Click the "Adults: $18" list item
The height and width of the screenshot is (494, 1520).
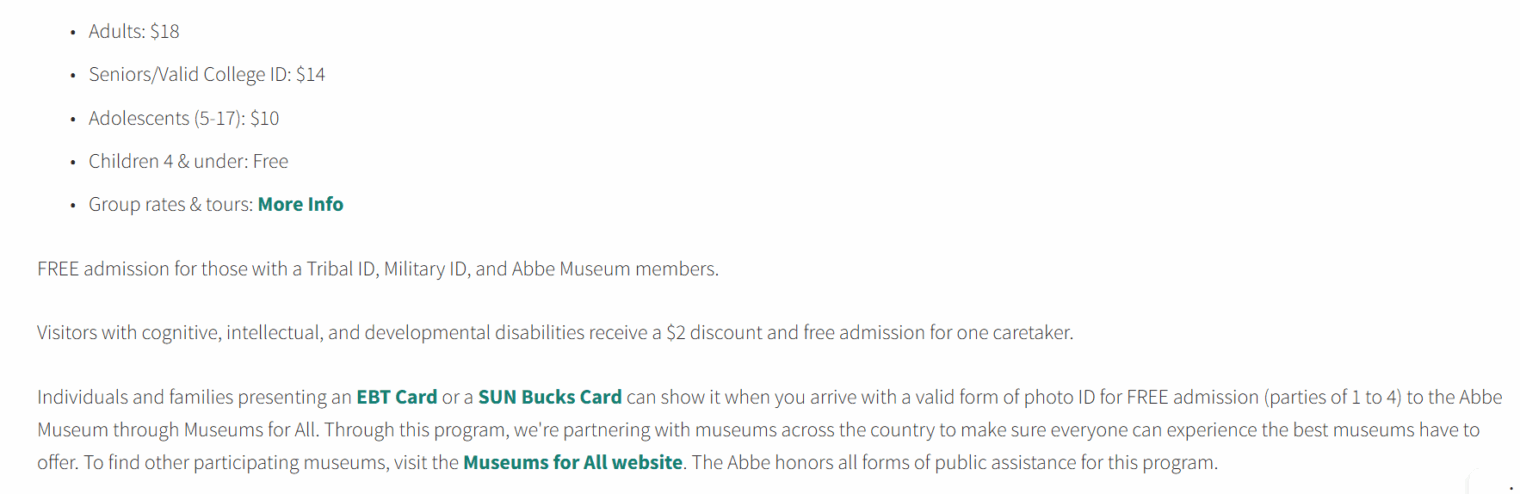point(134,31)
